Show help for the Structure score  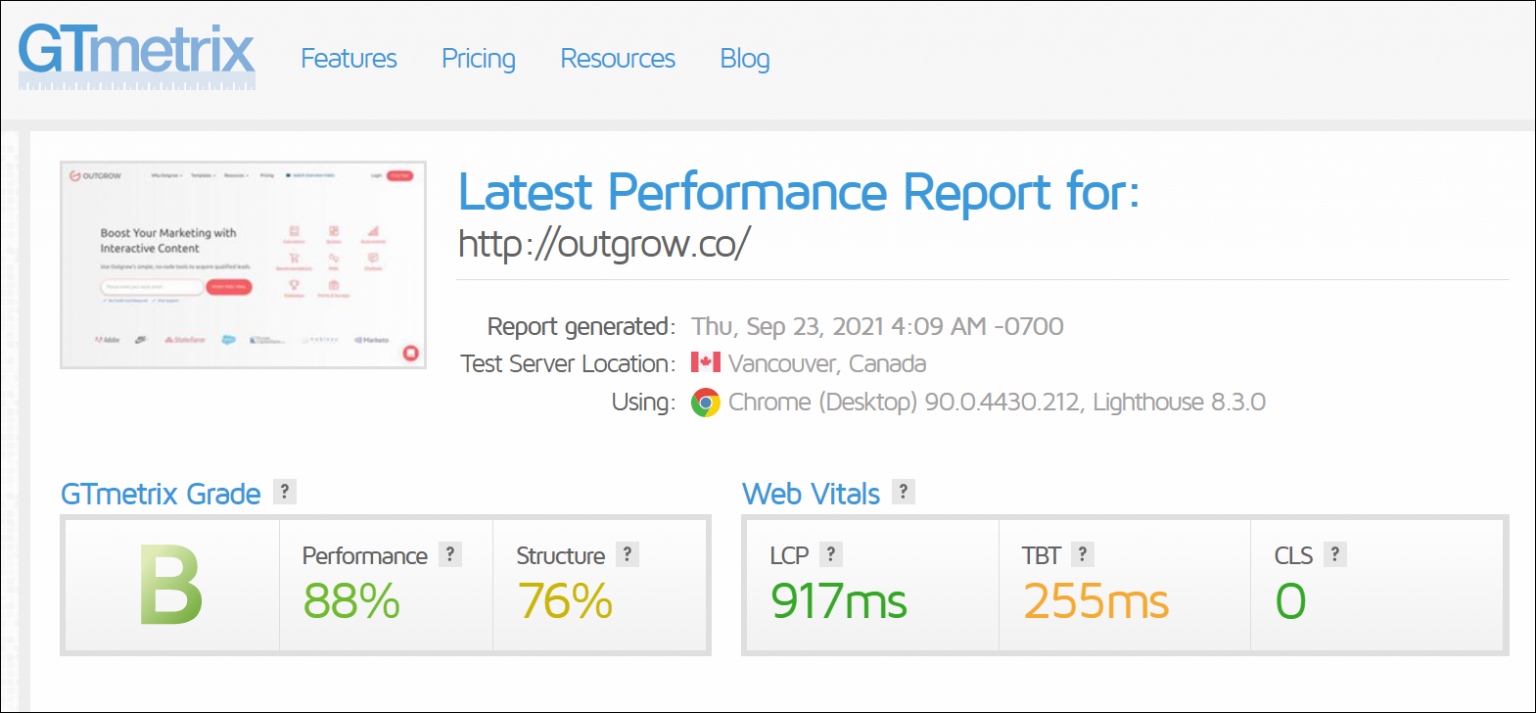coord(627,555)
